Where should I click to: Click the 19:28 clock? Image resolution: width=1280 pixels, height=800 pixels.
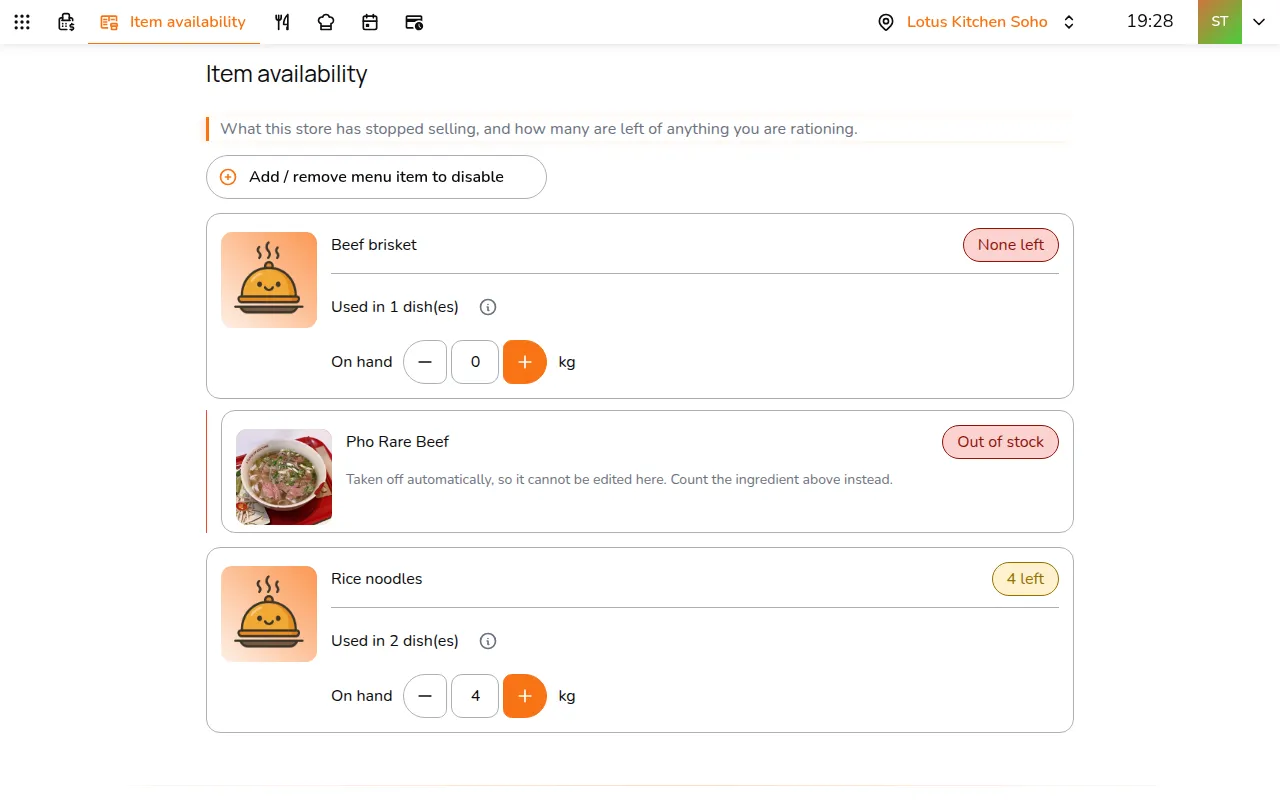click(x=1150, y=21)
